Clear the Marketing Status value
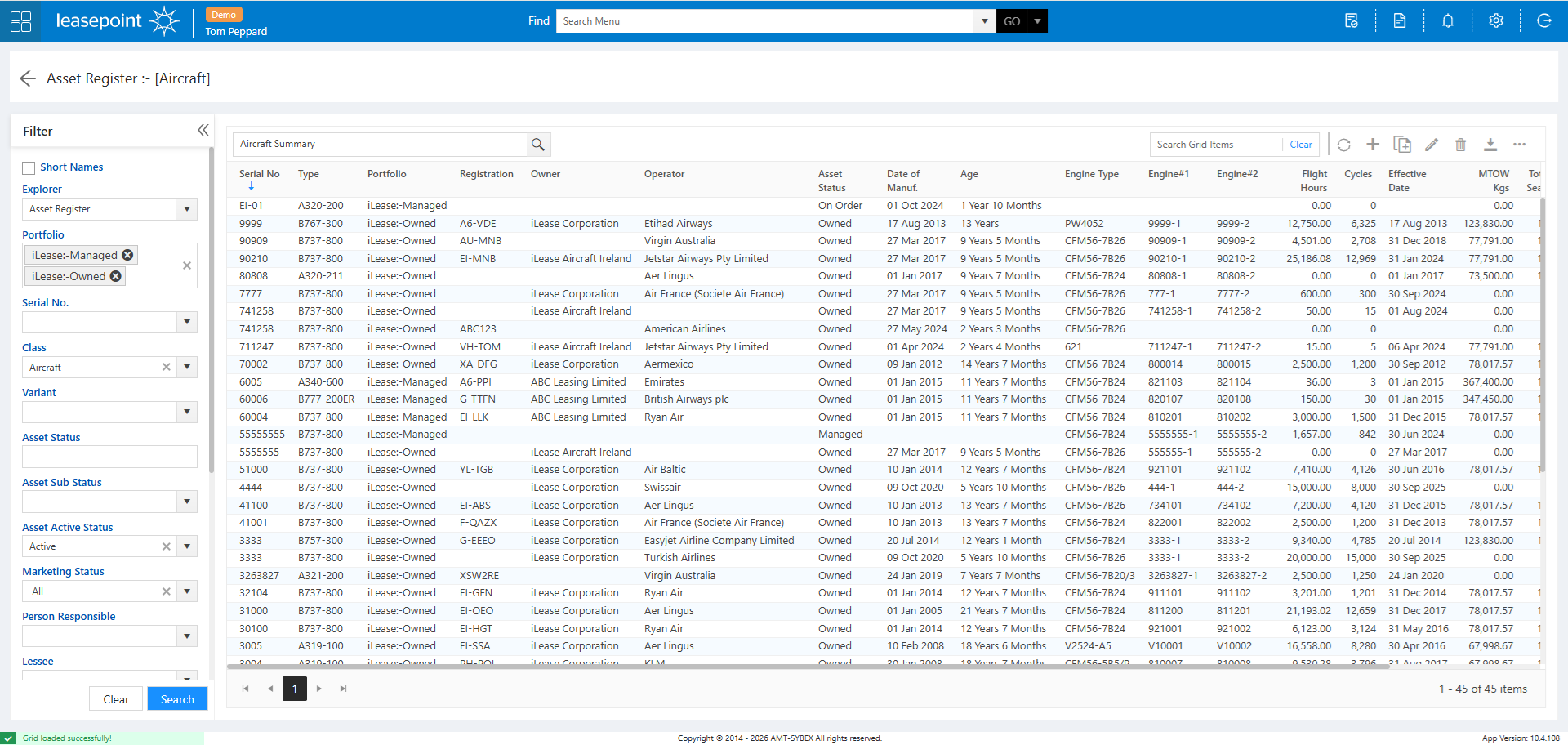This screenshot has width=1568, height=745. (x=167, y=591)
